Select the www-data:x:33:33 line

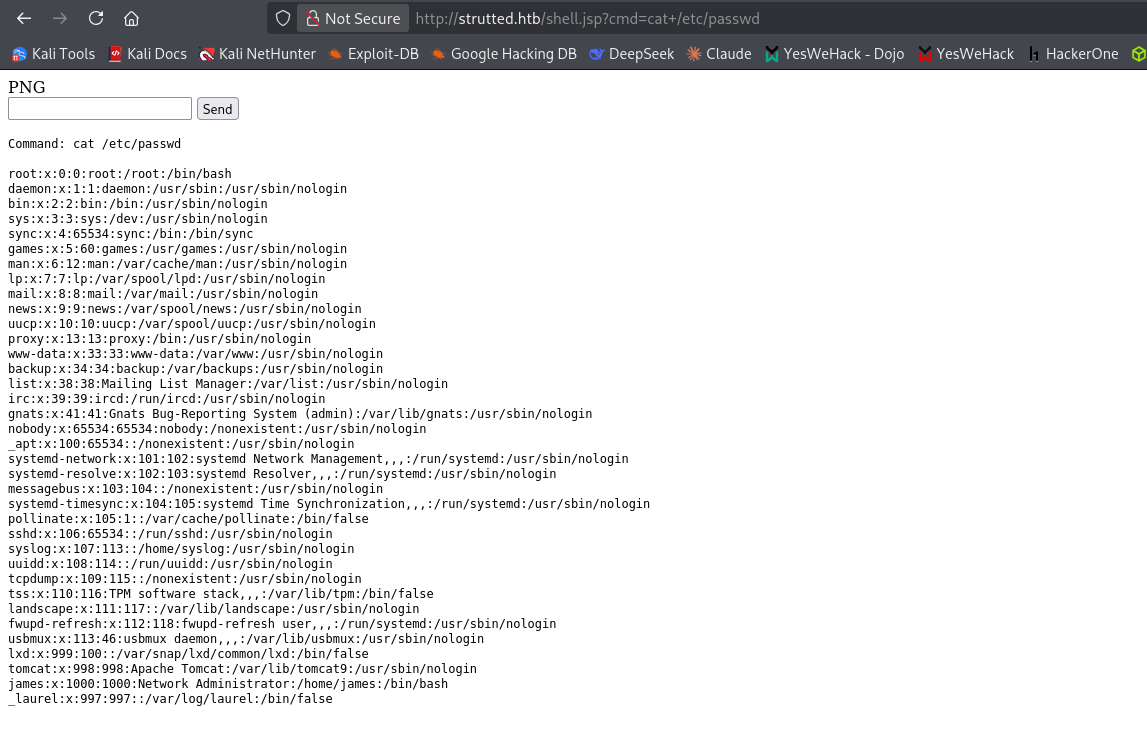pyautogui.click(x=195, y=354)
